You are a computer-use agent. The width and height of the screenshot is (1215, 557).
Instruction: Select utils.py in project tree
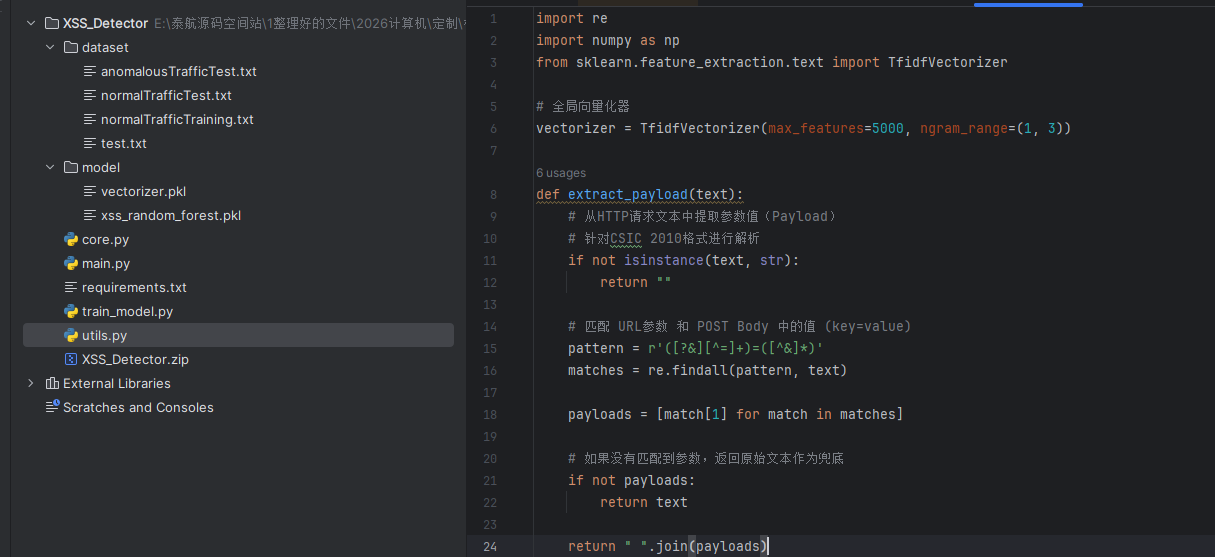coord(104,335)
